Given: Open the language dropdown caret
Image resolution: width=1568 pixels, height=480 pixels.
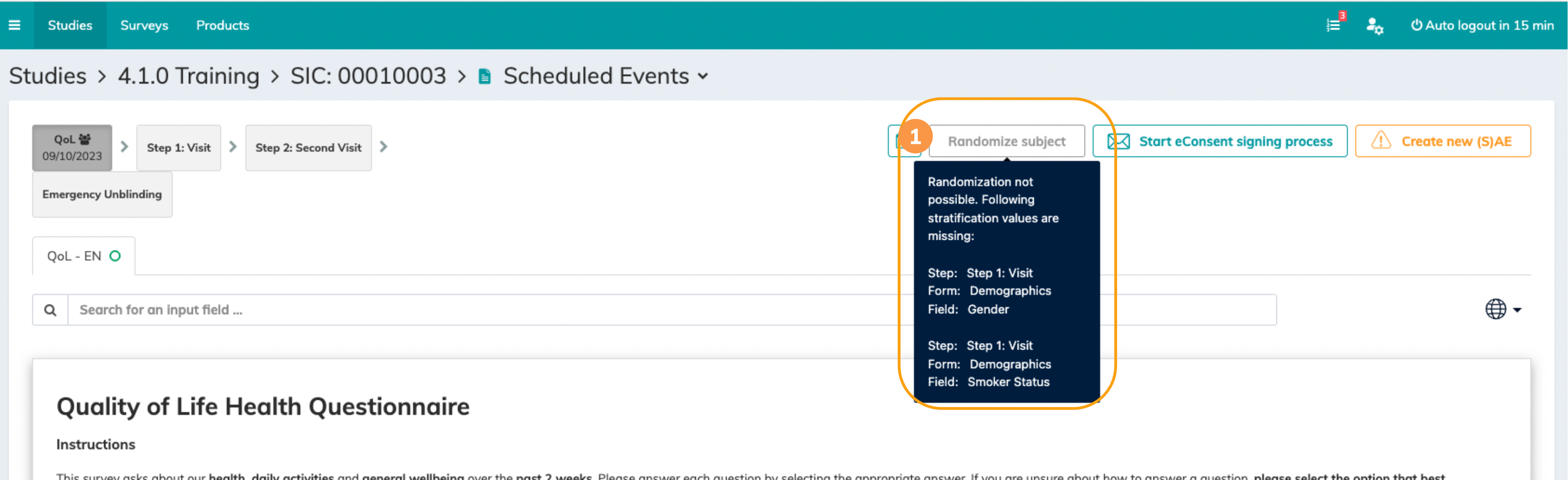Looking at the screenshot, I should pyautogui.click(x=1518, y=310).
